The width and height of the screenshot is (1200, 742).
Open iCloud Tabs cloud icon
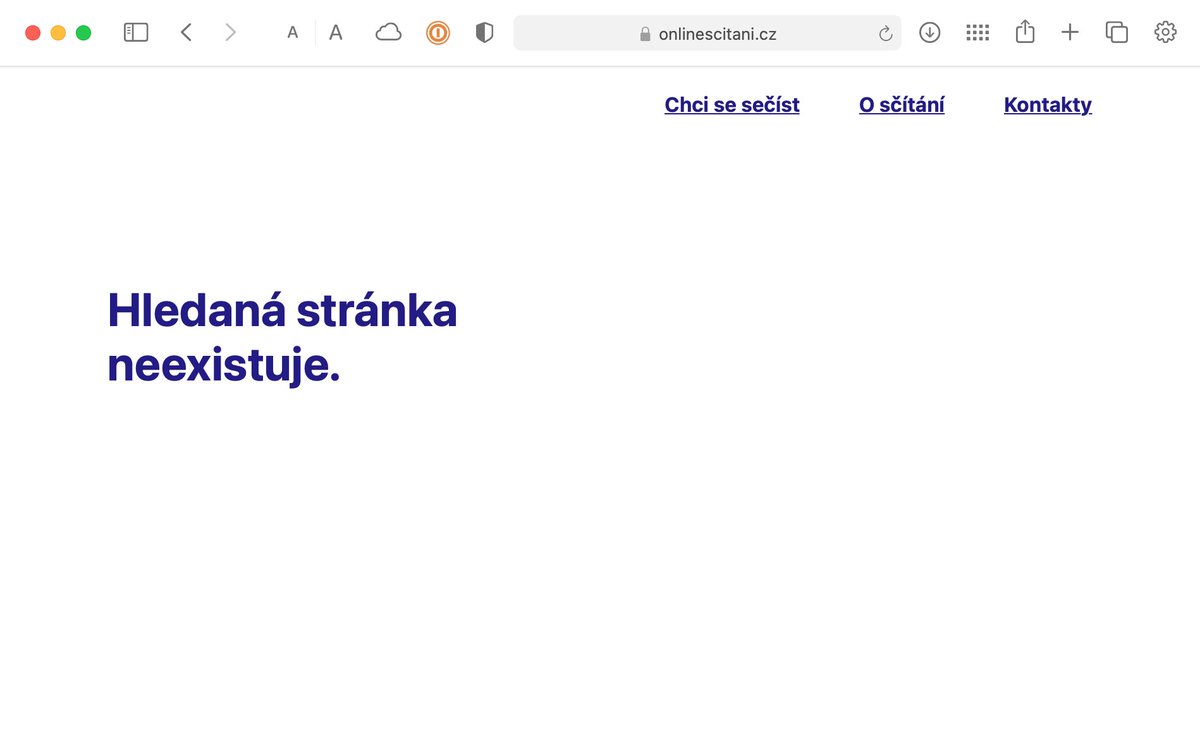pos(388,33)
